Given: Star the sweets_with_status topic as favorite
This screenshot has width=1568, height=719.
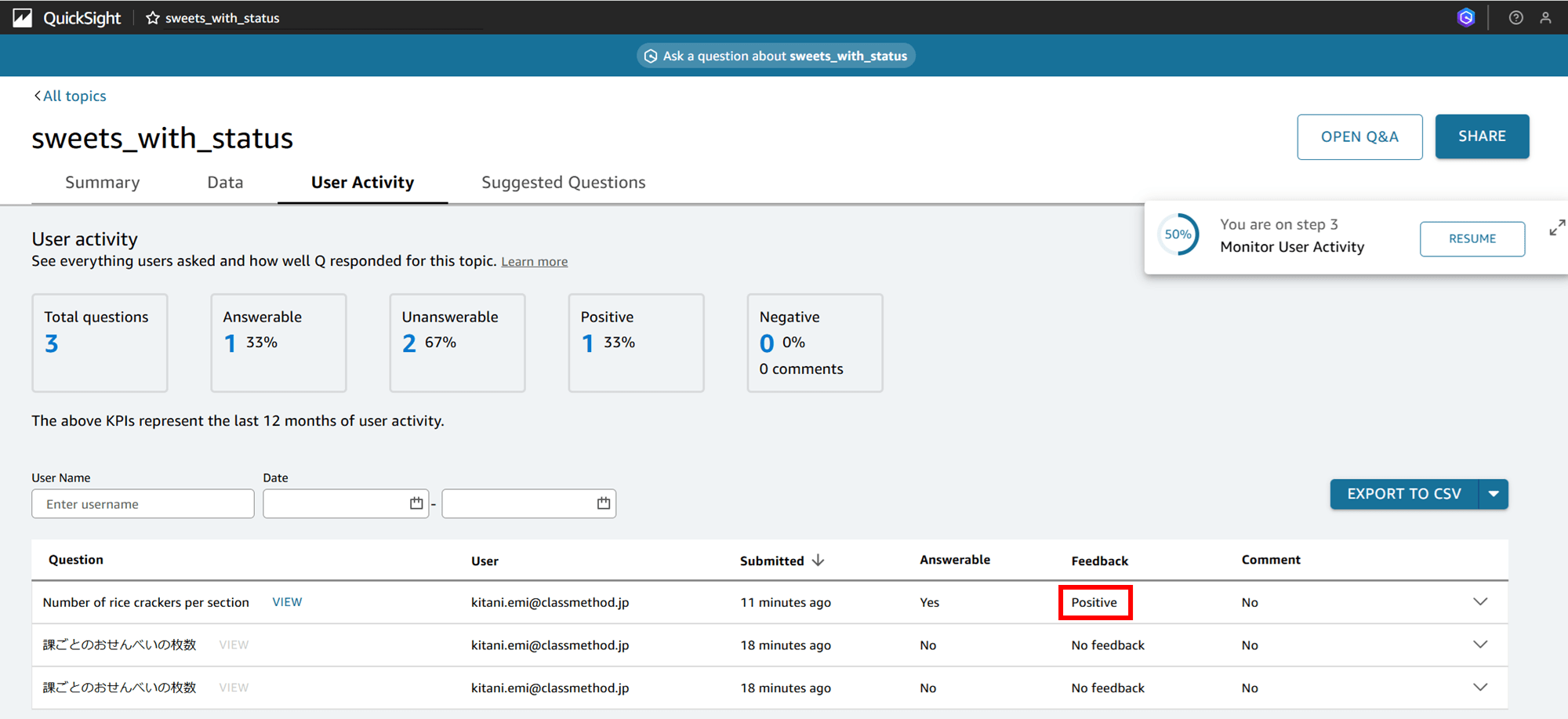Looking at the screenshot, I should coord(153,17).
